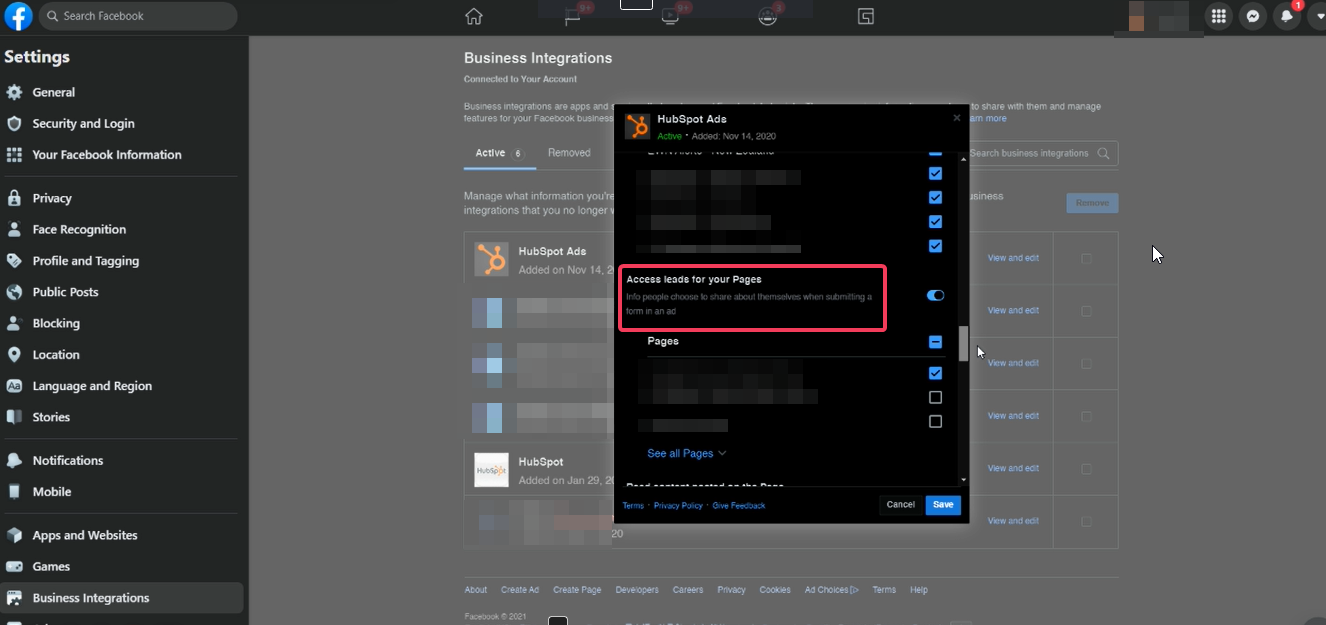Open the Help footer link

click(x=919, y=590)
